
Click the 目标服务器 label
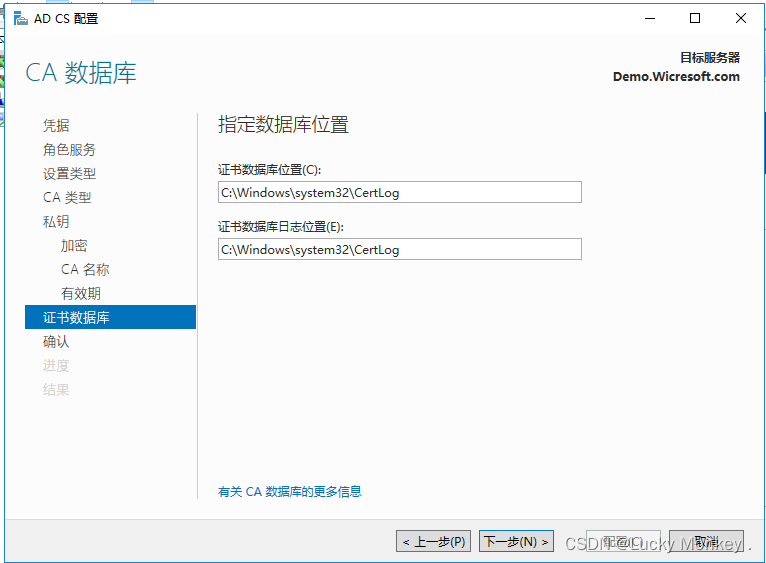click(x=710, y=58)
